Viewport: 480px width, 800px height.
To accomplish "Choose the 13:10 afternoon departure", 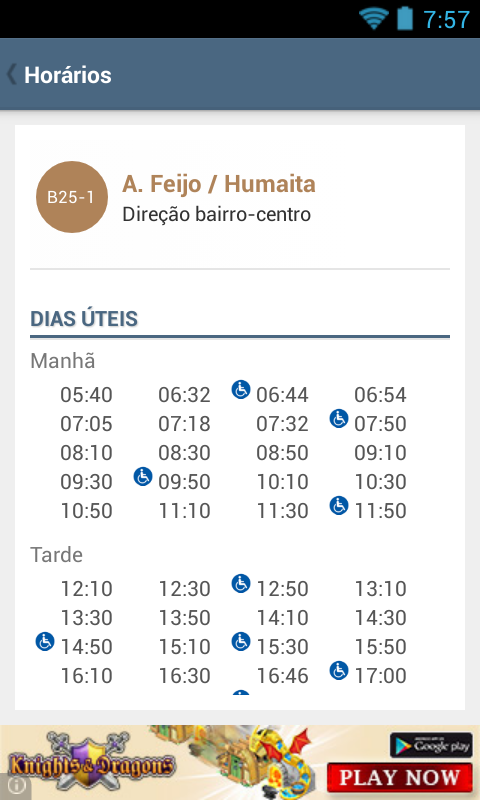I will click(x=381, y=589).
